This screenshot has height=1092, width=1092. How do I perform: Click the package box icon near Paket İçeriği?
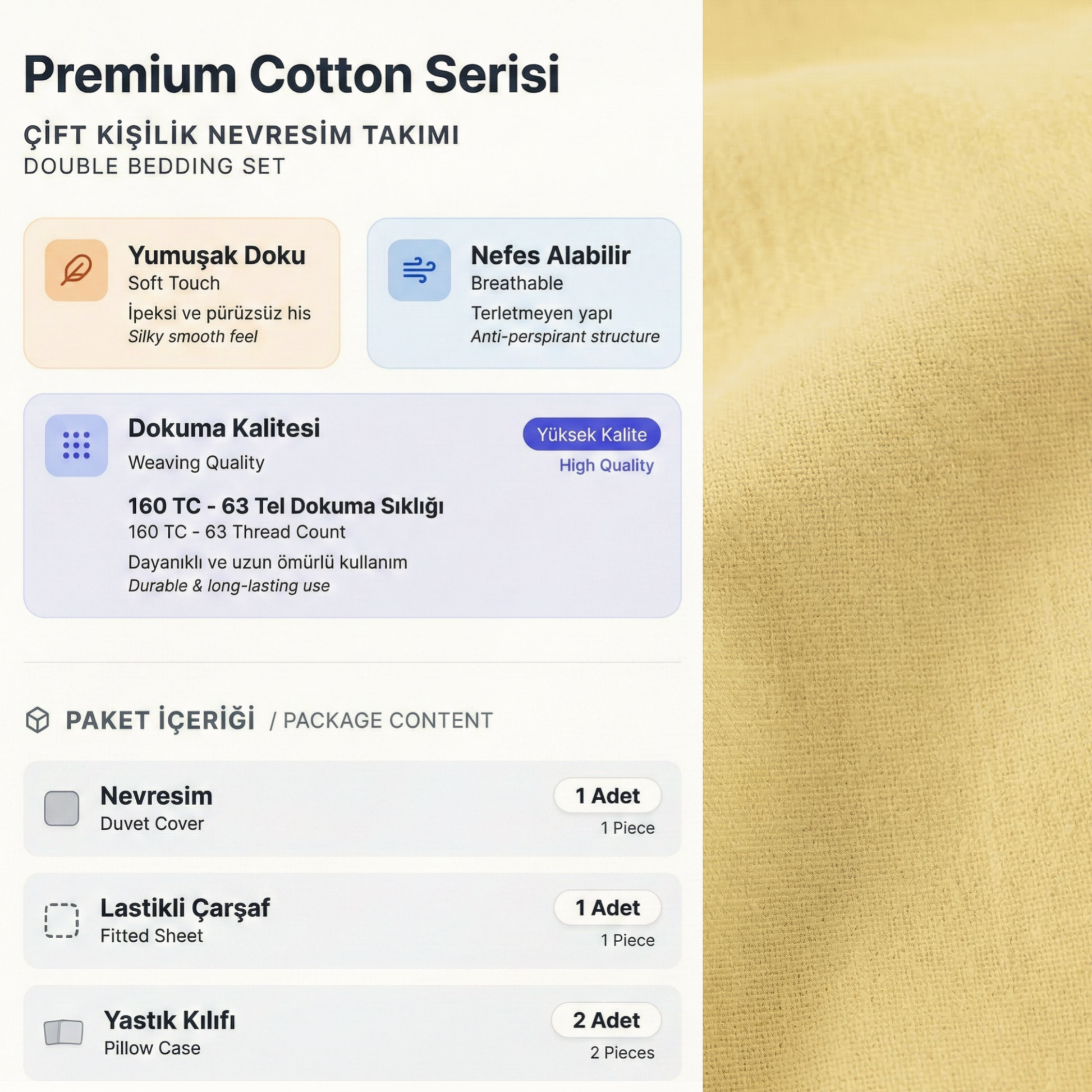[38, 719]
